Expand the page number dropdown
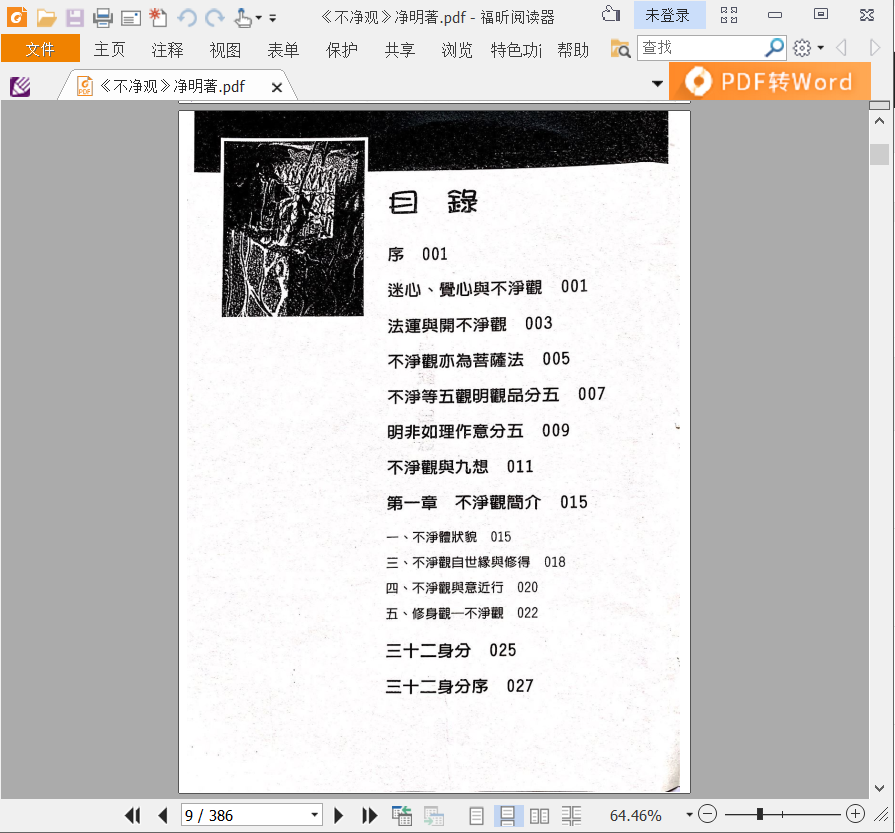The width and height of the screenshot is (895, 833). pos(315,815)
